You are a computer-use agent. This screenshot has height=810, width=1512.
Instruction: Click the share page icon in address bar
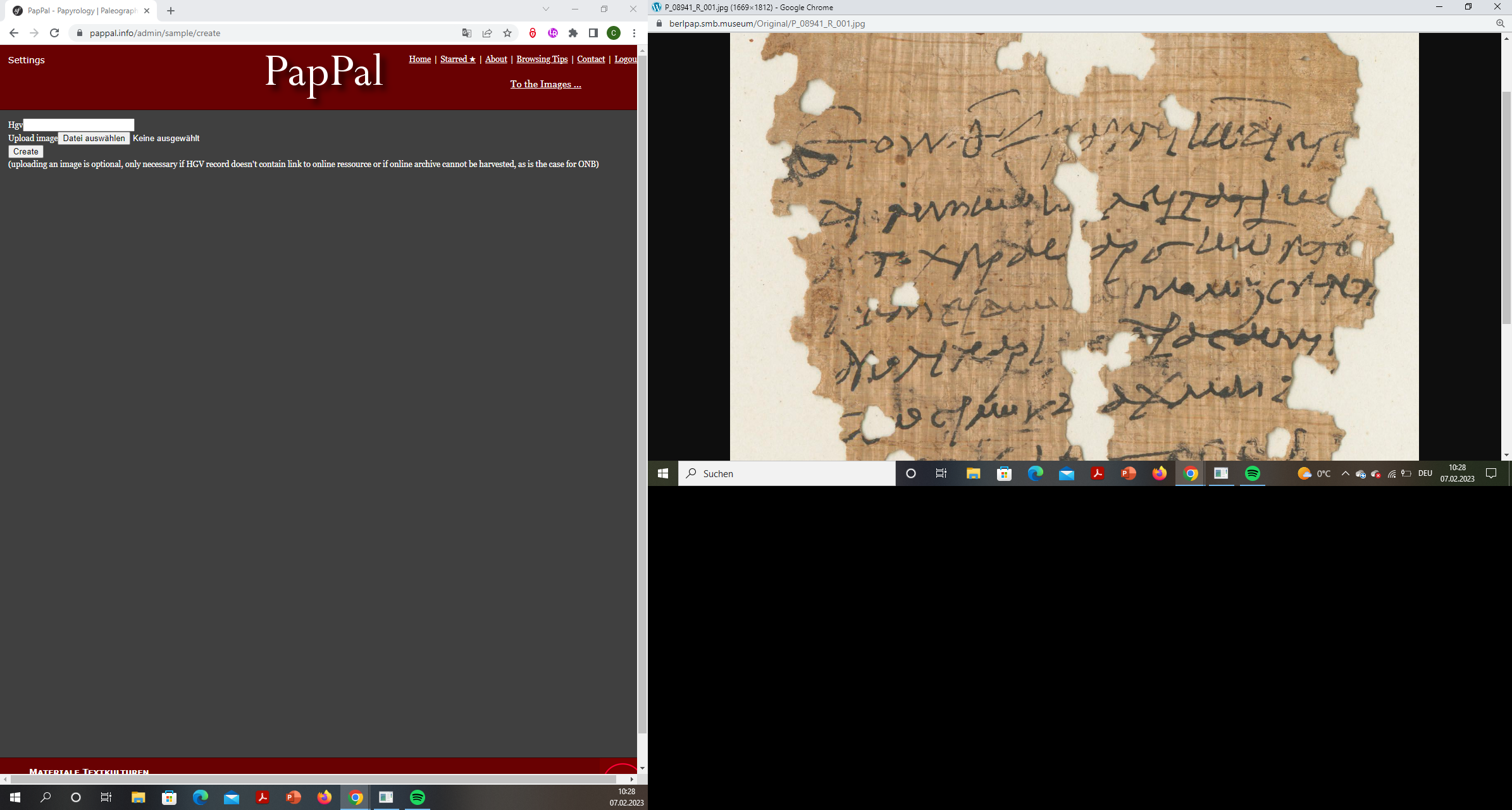pos(487,33)
